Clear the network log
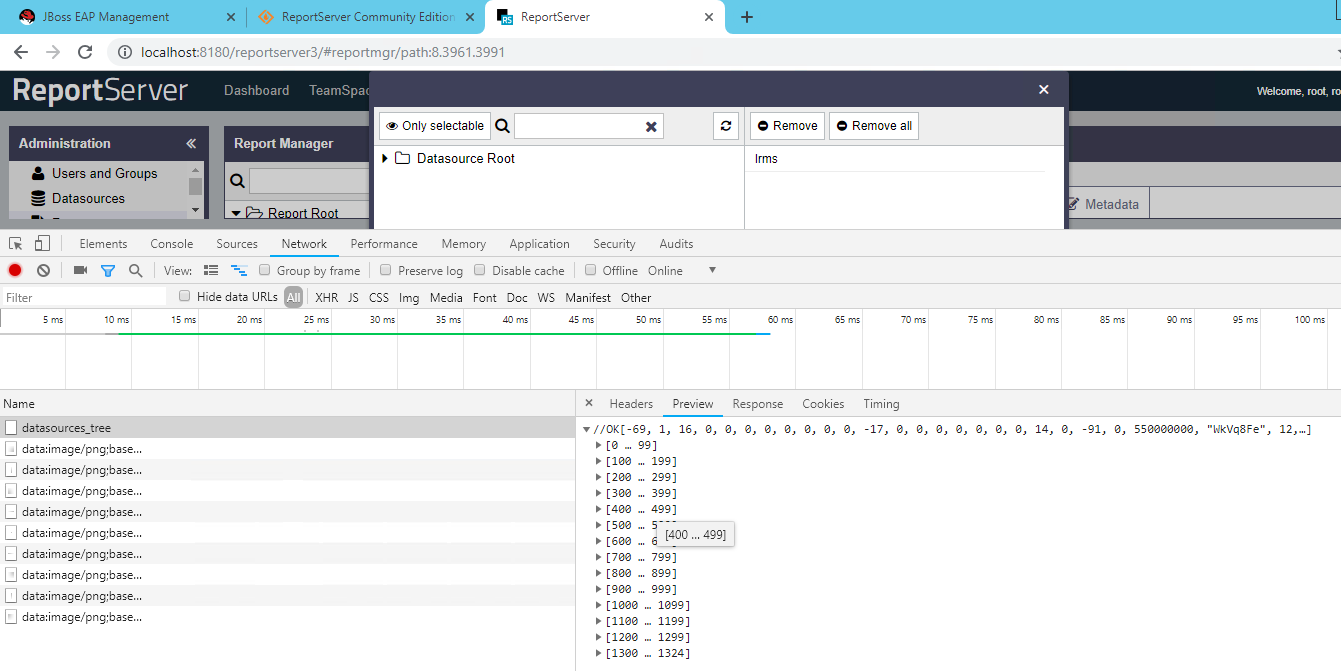This screenshot has width=1341, height=671. [x=44, y=270]
